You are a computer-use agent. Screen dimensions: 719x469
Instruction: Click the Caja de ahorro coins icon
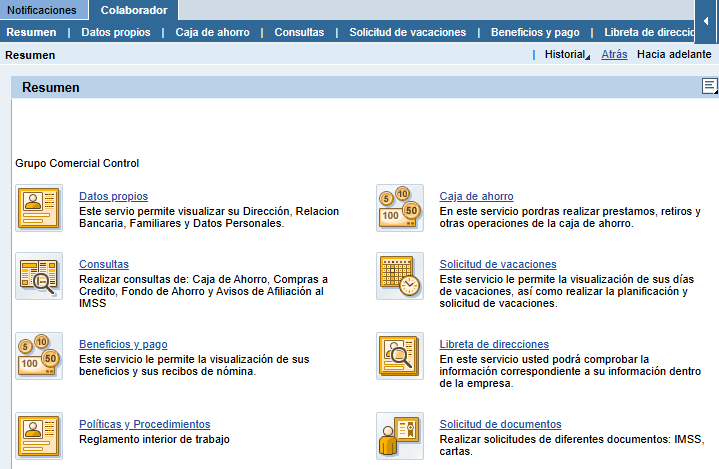399,208
